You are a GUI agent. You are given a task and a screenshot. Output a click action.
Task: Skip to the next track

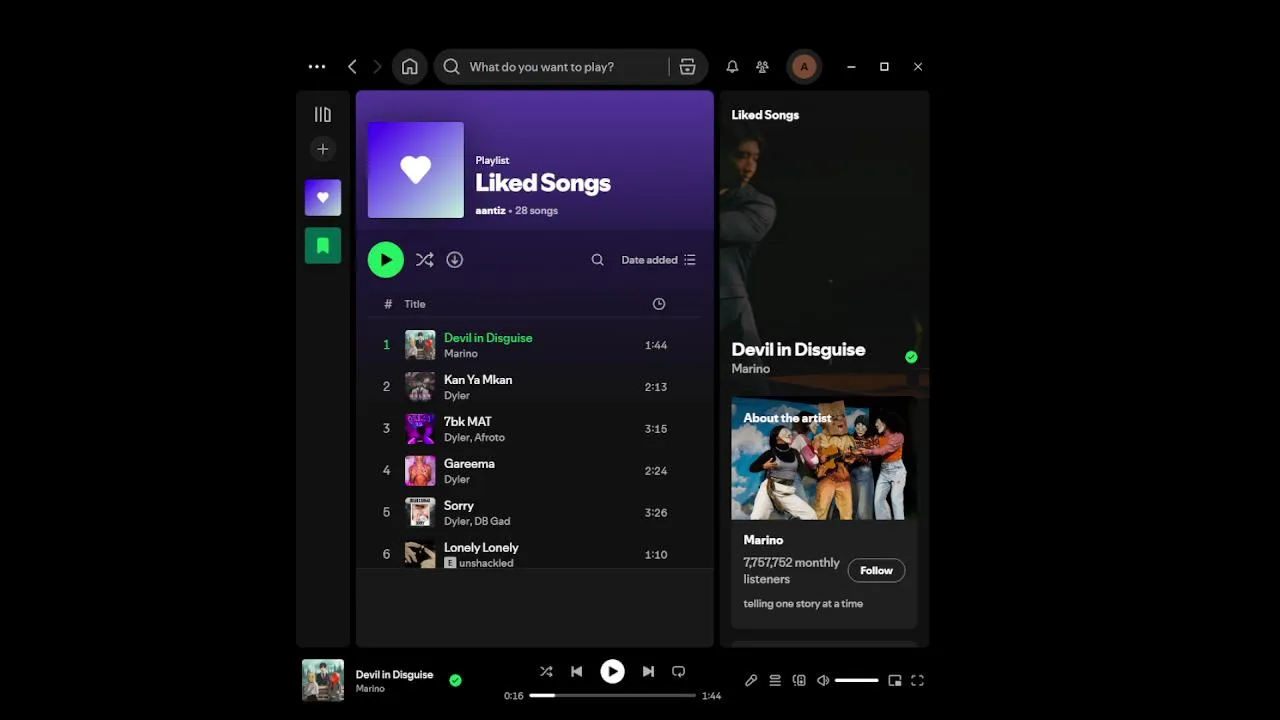point(648,672)
